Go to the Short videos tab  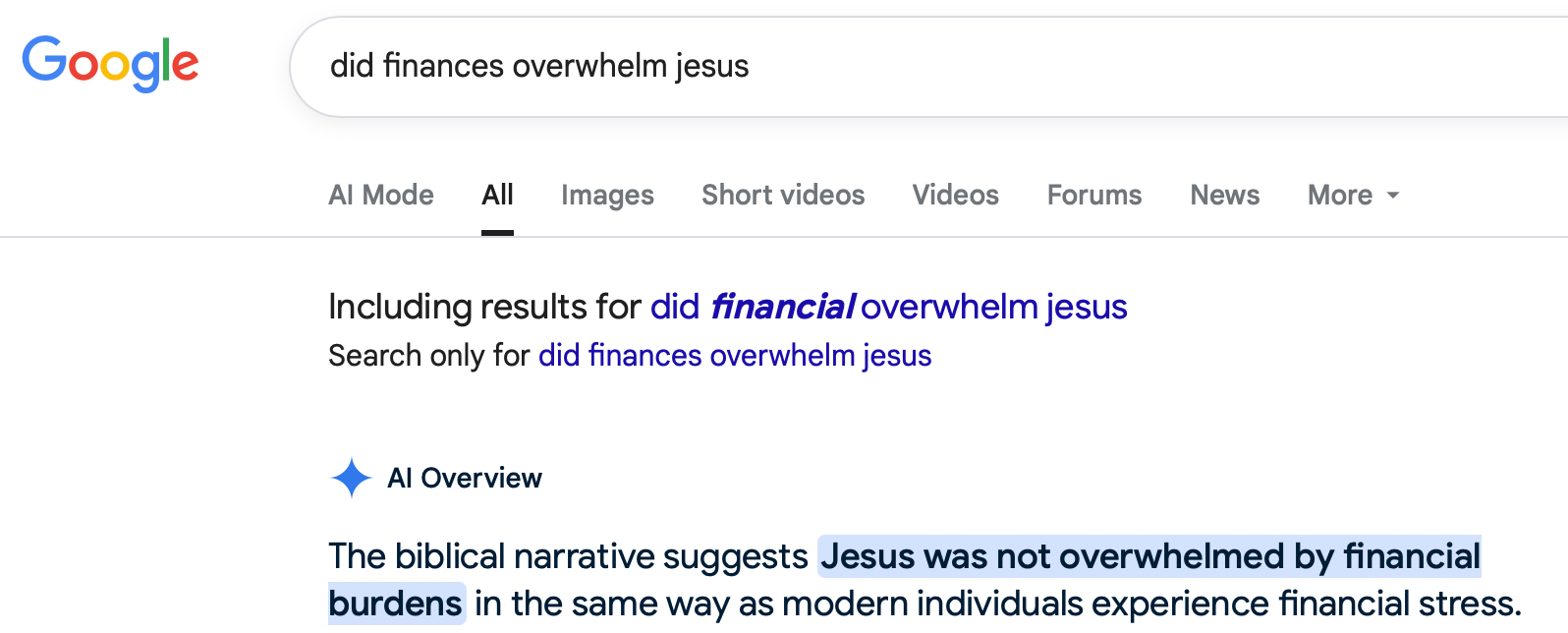click(x=783, y=196)
